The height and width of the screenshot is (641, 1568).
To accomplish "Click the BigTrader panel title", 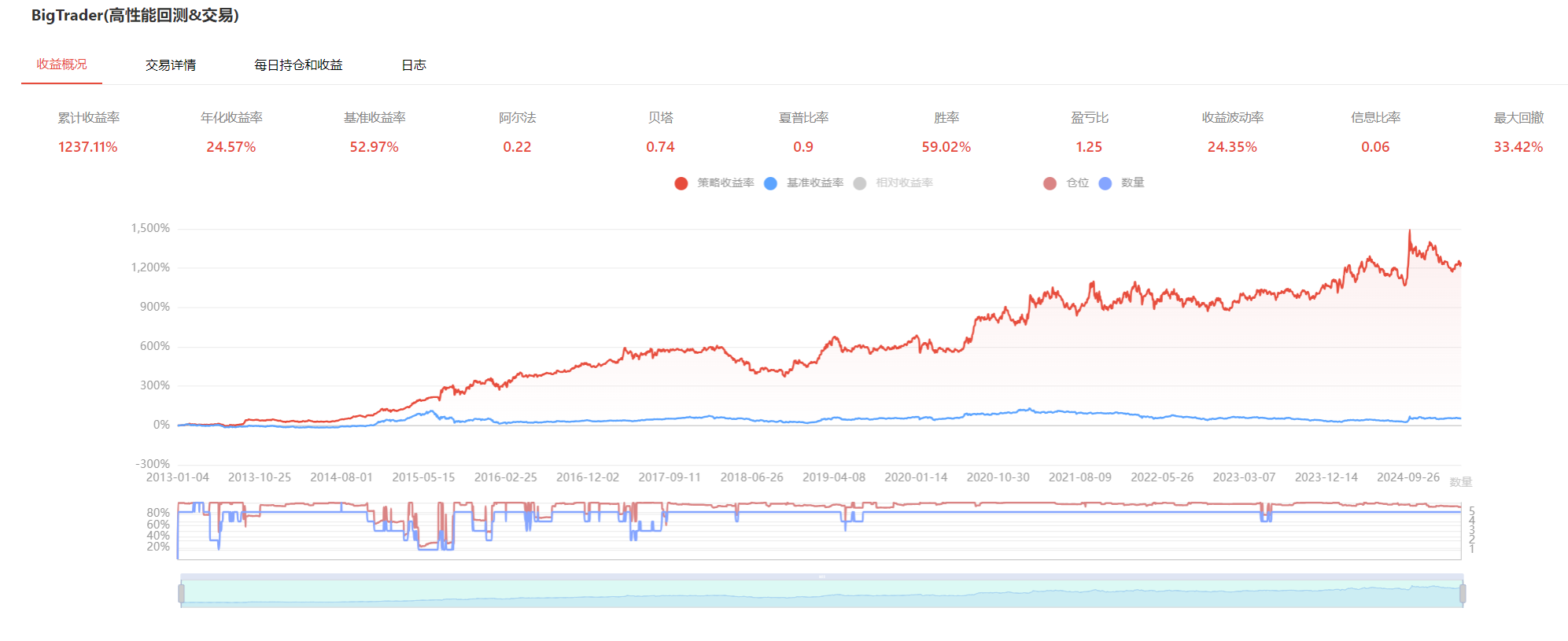I will click(x=135, y=16).
